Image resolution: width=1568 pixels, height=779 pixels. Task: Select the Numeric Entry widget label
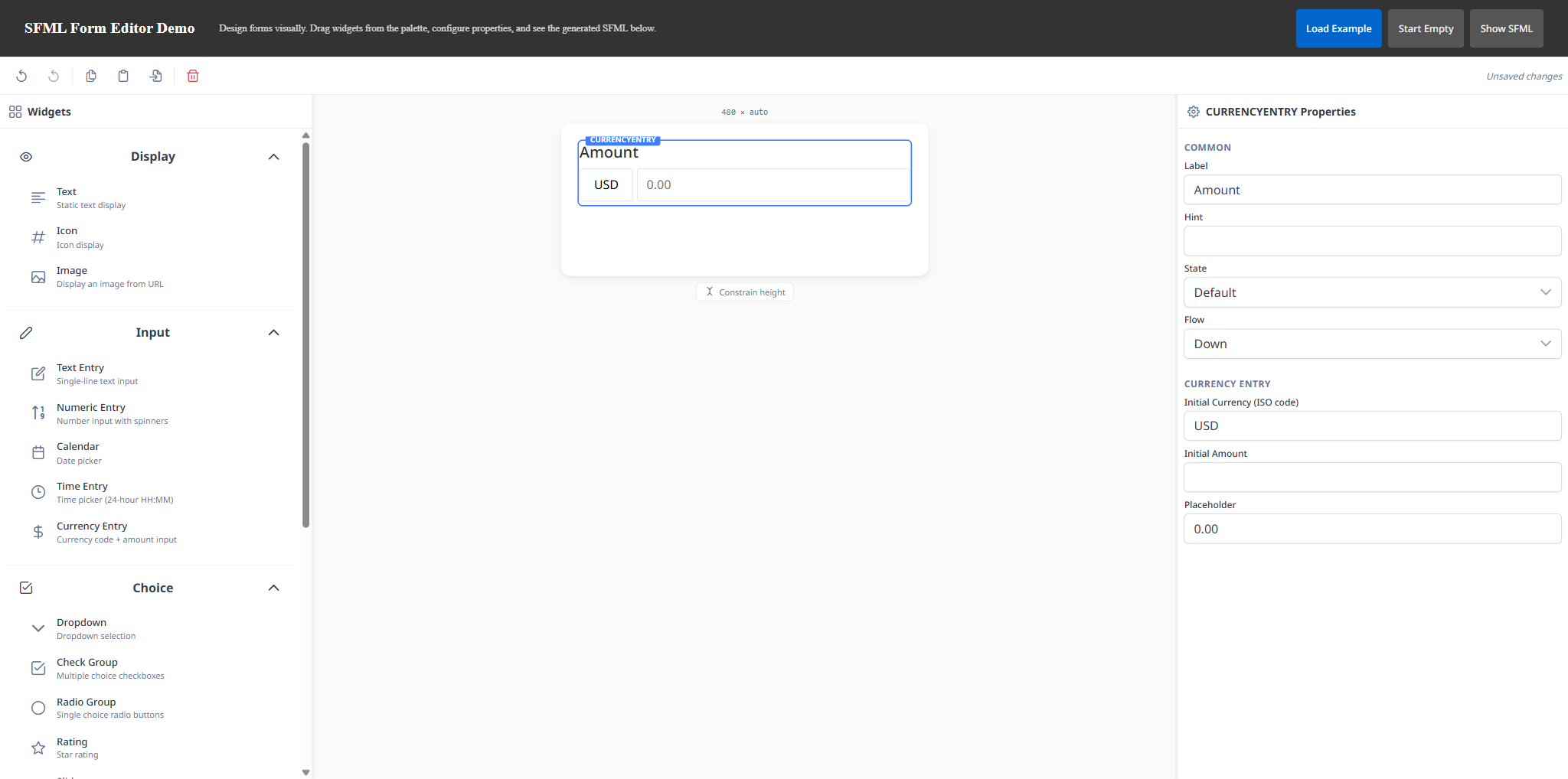(91, 407)
